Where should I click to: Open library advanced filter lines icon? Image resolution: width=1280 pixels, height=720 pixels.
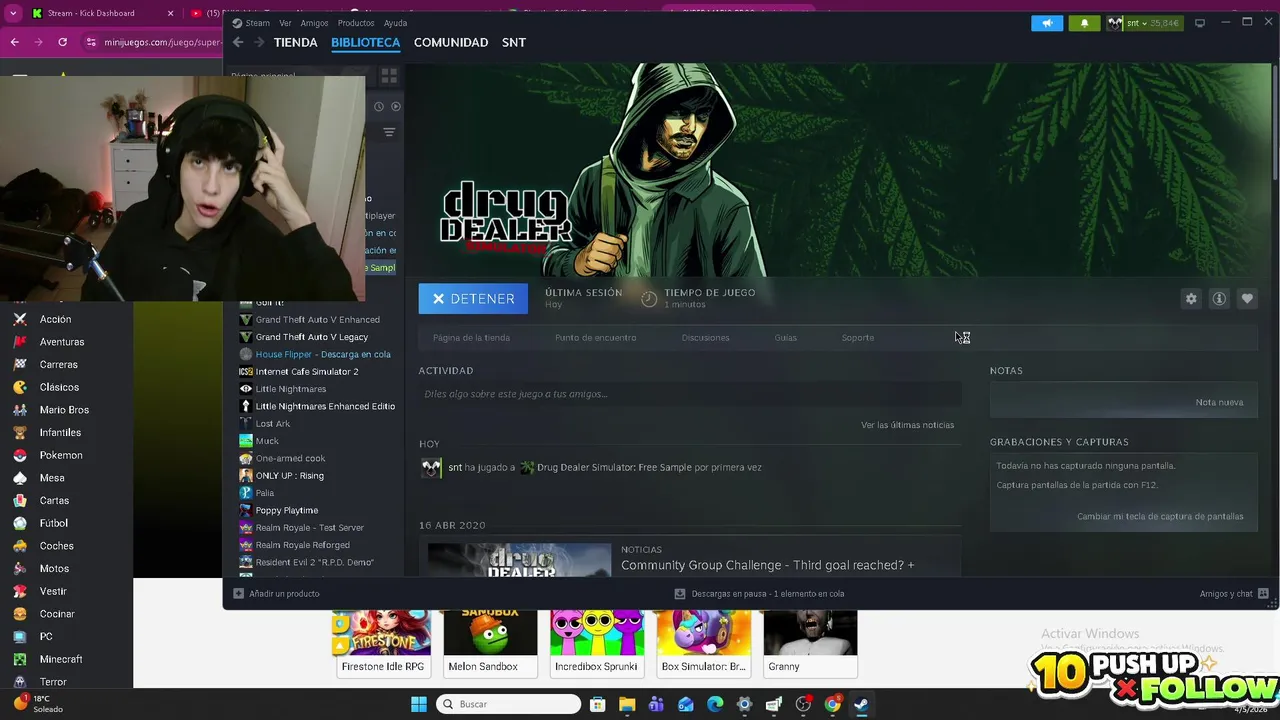[389, 132]
